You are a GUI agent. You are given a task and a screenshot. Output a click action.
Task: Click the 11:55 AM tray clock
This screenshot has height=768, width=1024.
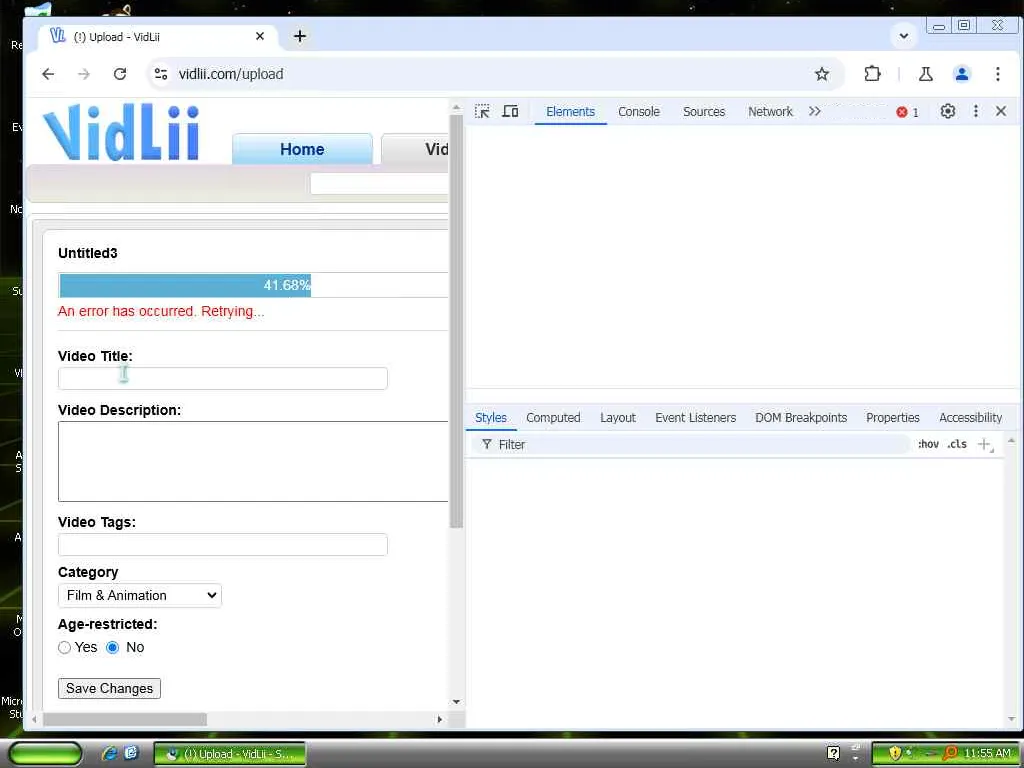click(987, 754)
